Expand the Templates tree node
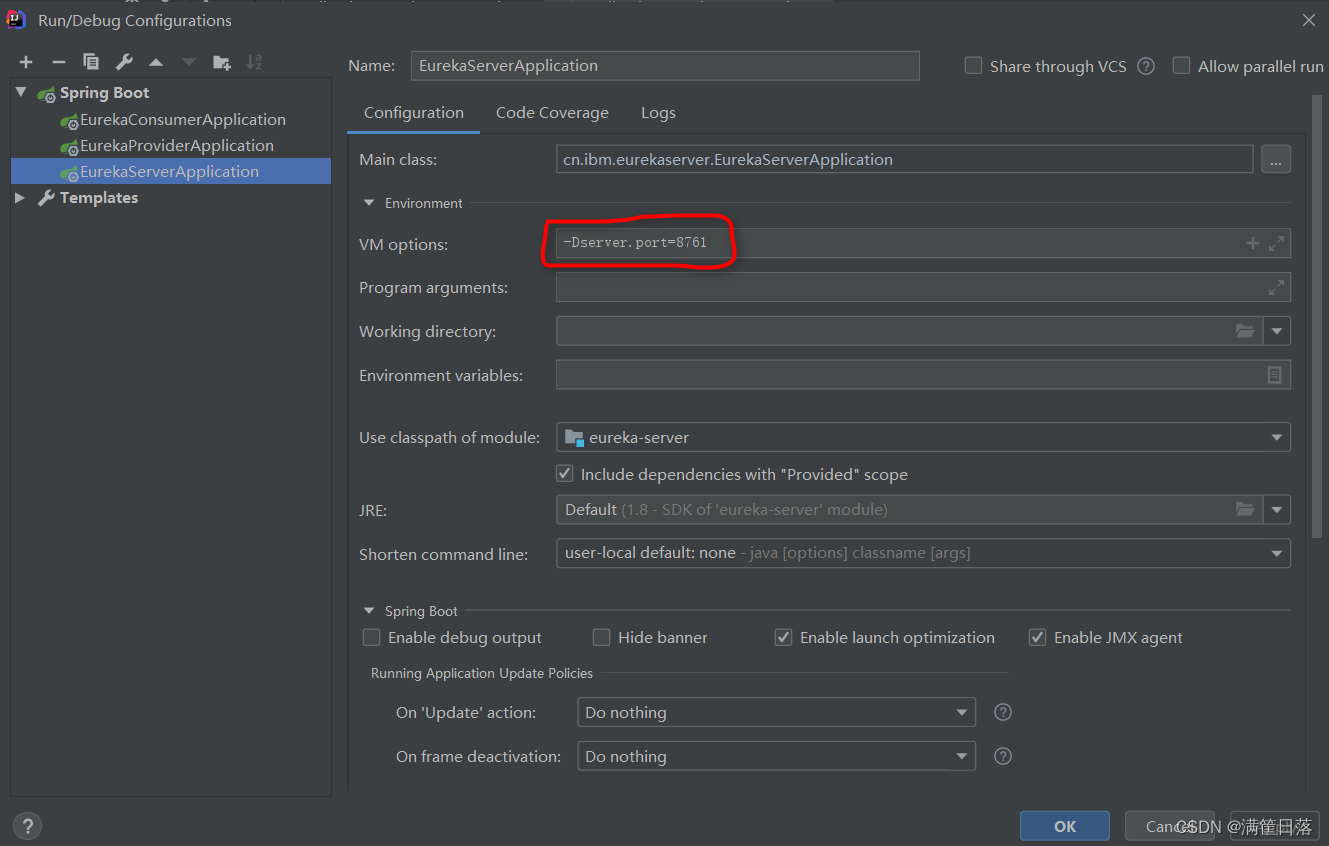 [20, 198]
